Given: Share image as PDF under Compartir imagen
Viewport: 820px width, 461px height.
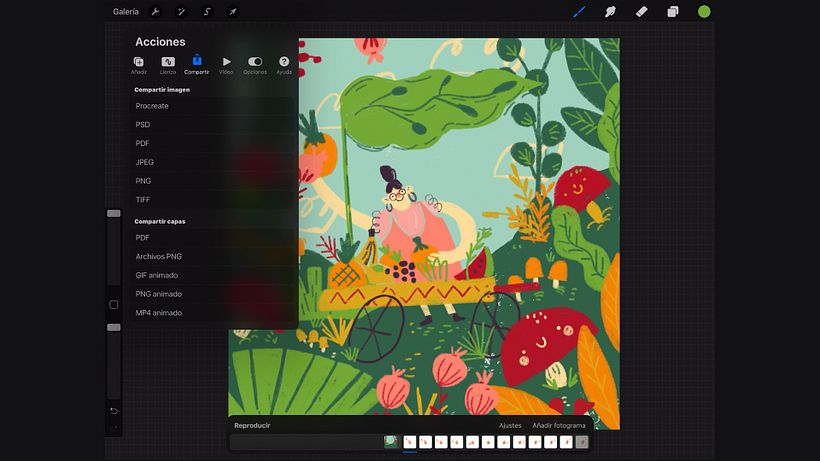Looking at the screenshot, I should click(x=212, y=143).
